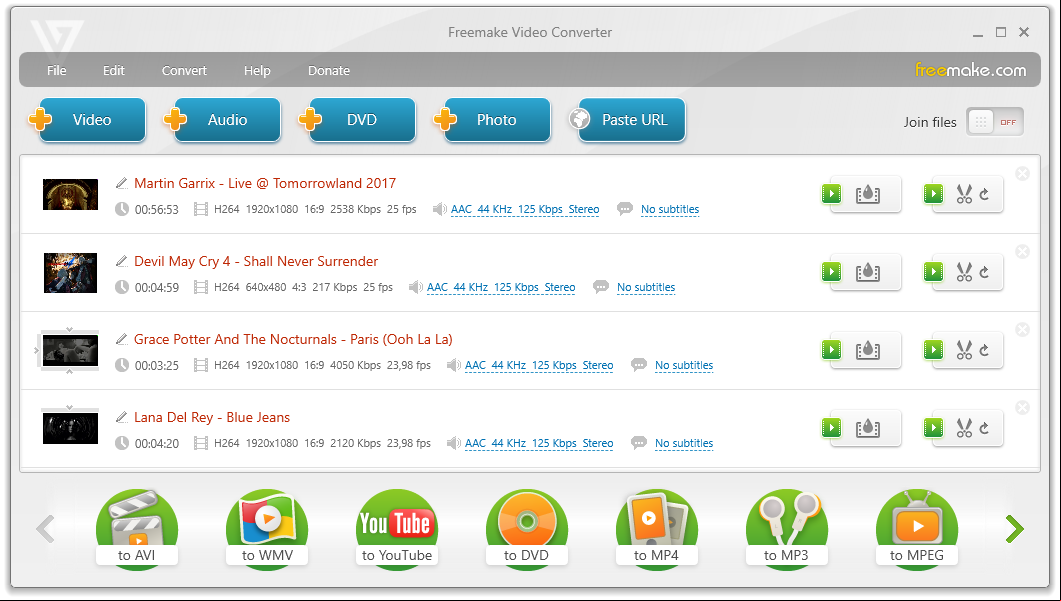Add a file with the Video button

[87, 120]
